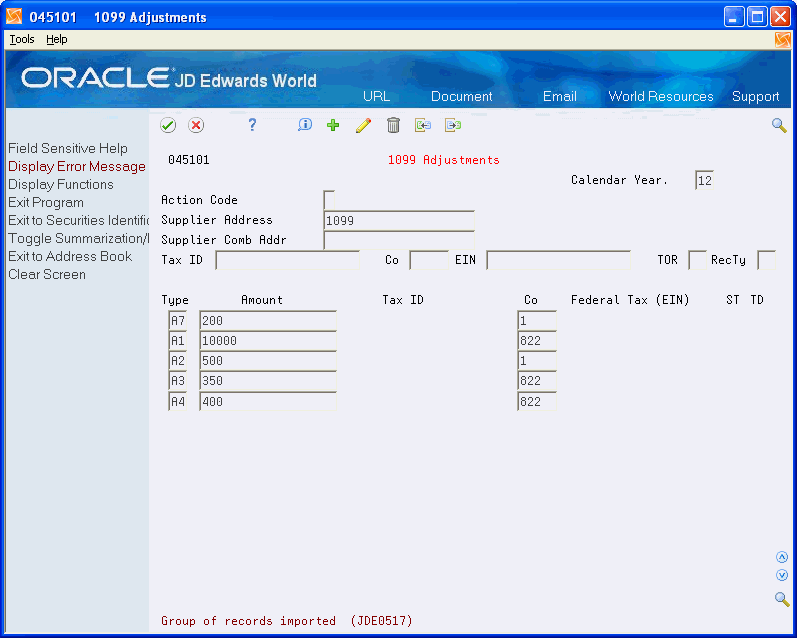797x638 pixels.
Task: Open the Email banner link
Action: [560, 97]
